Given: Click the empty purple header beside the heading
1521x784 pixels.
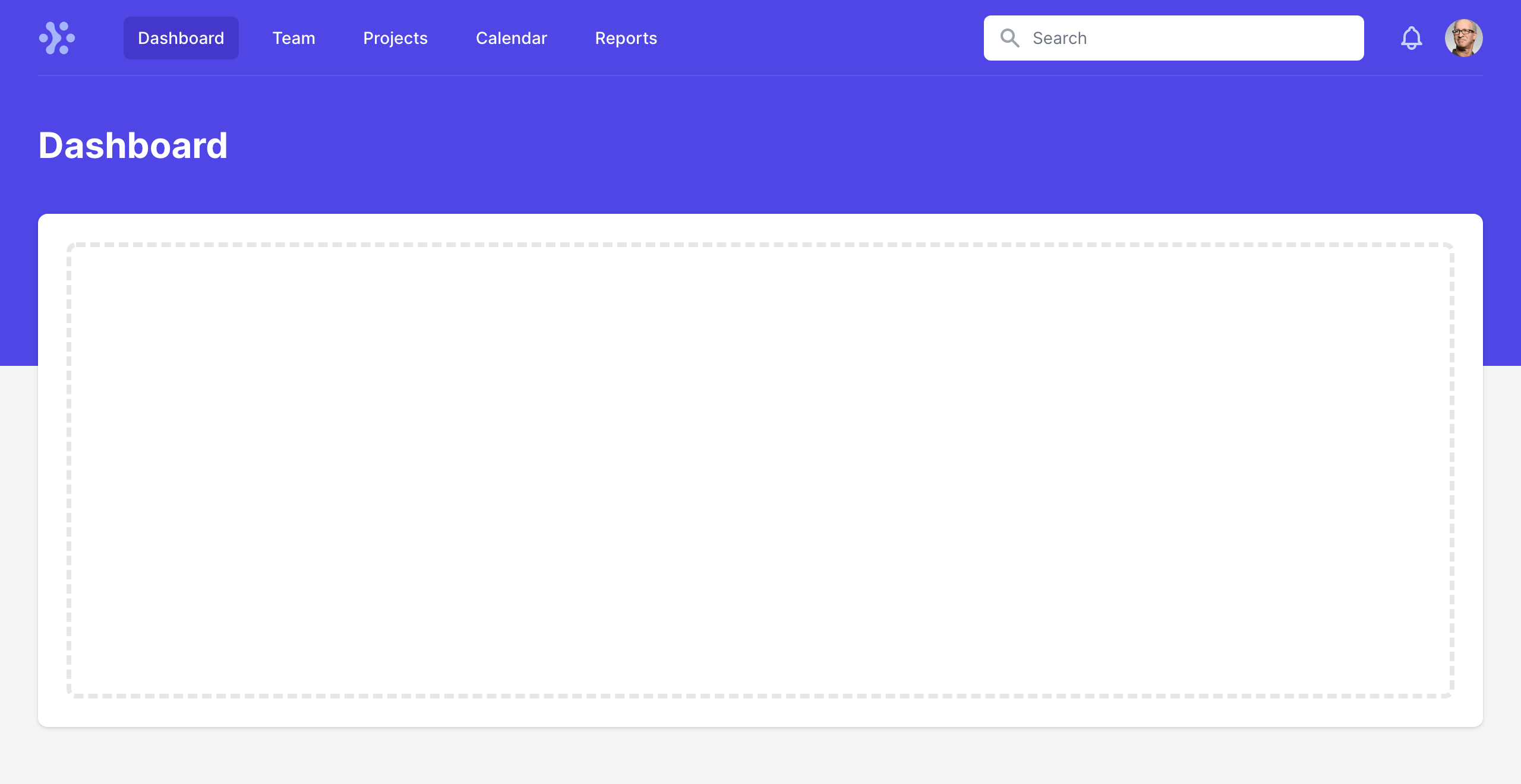Looking at the screenshot, I should pos(832,146).
